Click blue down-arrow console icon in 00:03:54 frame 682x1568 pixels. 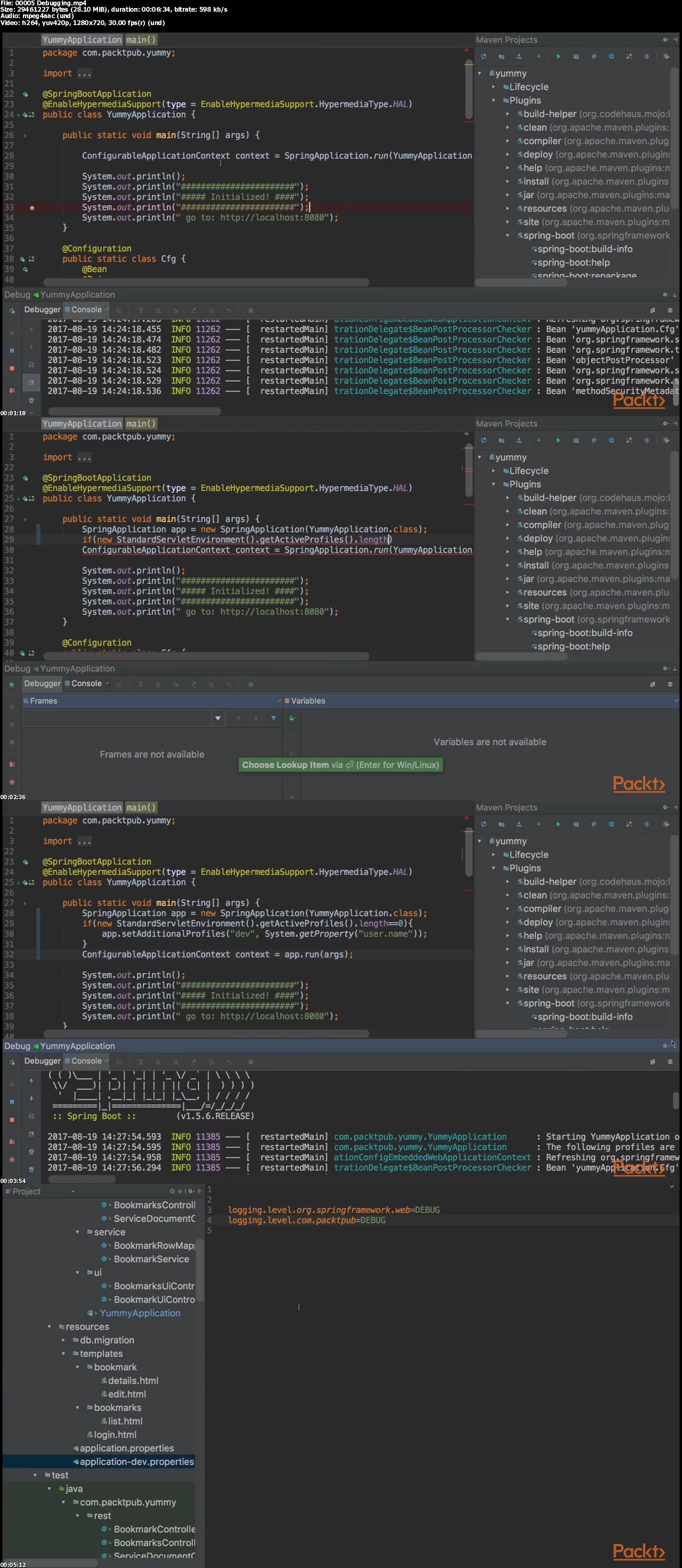point(31,1099)
